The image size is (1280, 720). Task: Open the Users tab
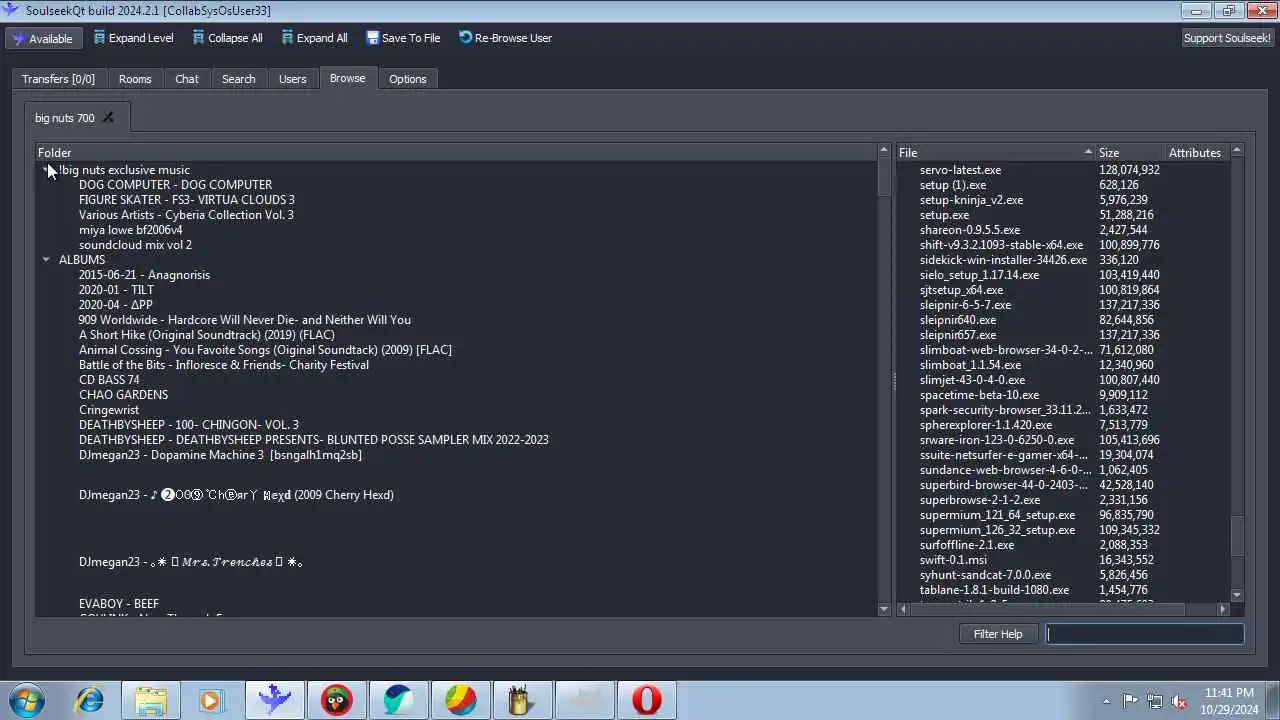tap(293, 79)
